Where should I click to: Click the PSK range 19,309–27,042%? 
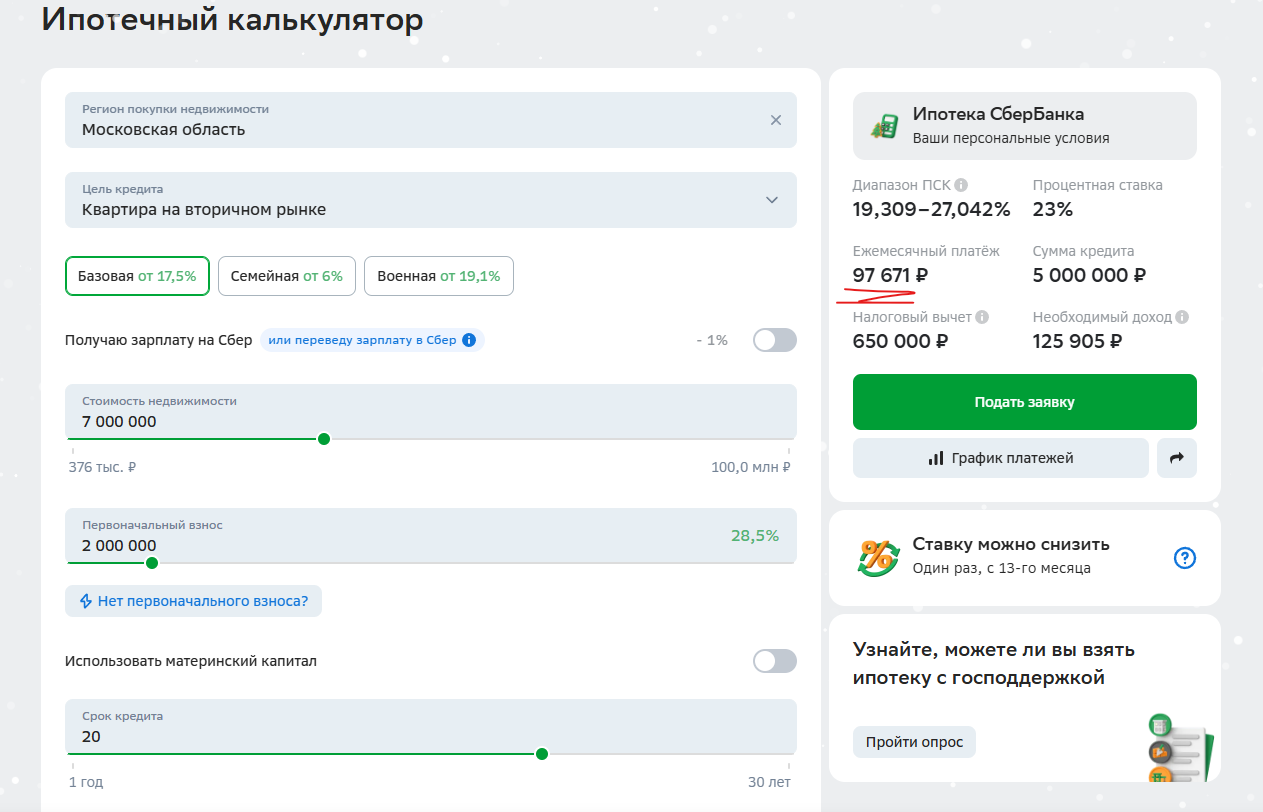tap(931, 209)
